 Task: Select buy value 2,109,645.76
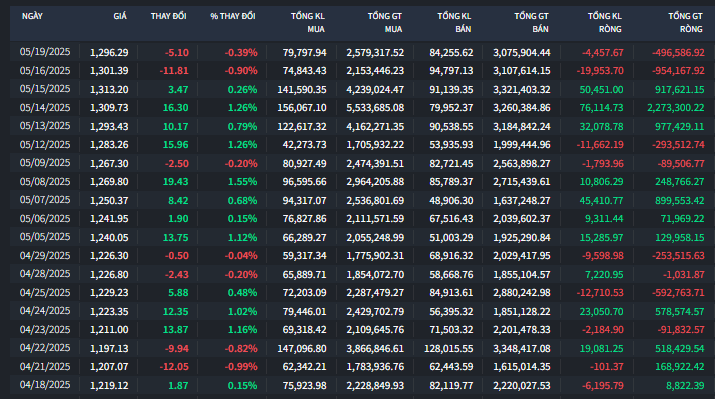pos(375,330)
